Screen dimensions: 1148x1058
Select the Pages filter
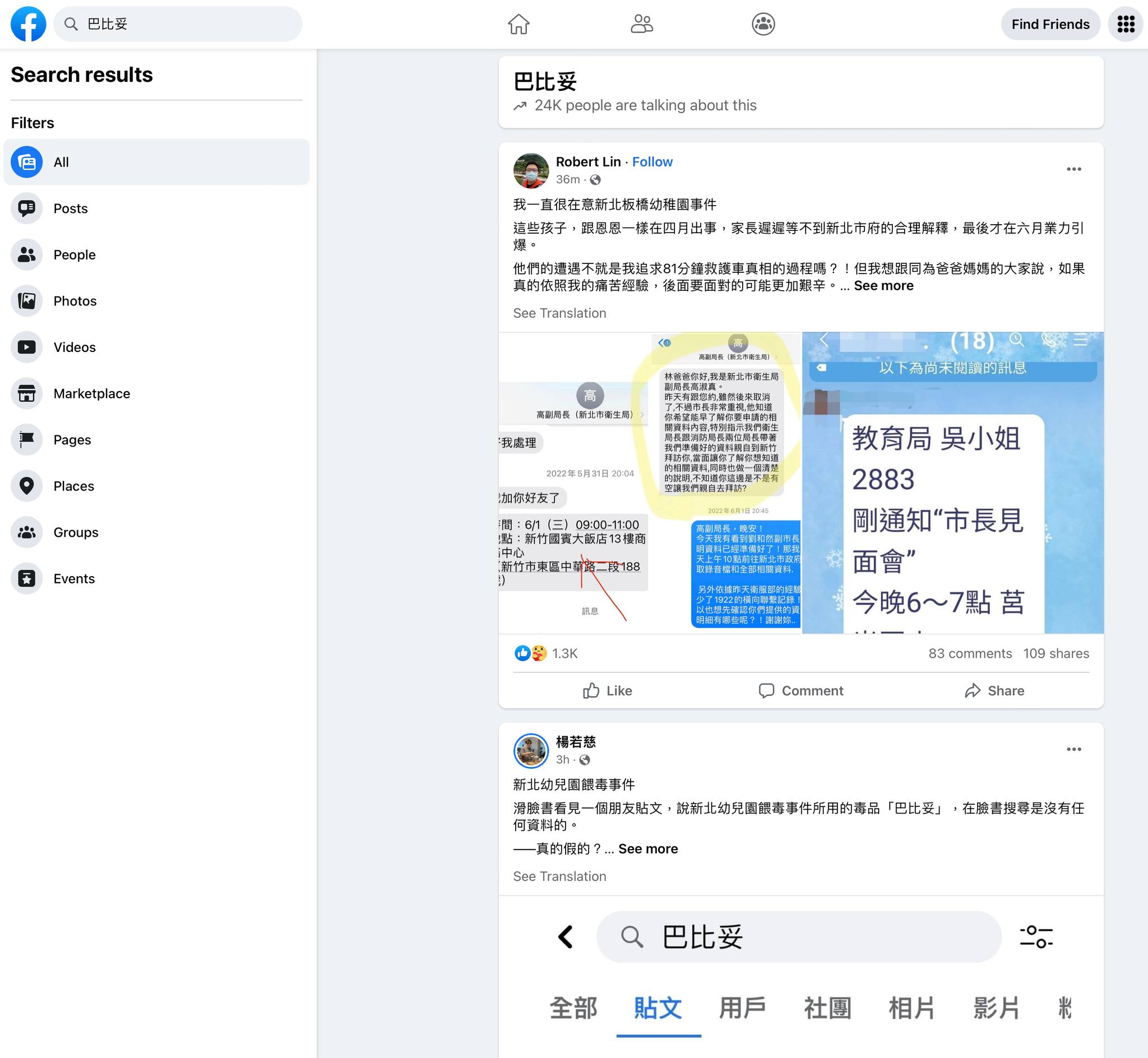156,440
